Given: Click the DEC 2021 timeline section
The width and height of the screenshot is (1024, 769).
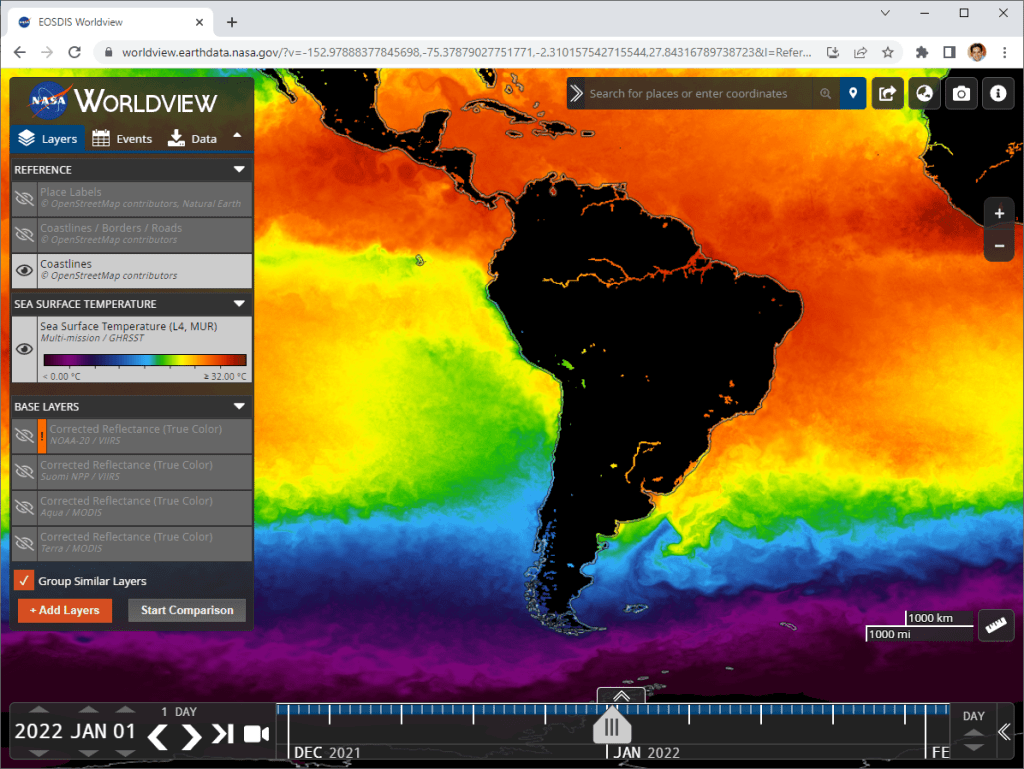Looking at the screenshot, I should point(327,753).
